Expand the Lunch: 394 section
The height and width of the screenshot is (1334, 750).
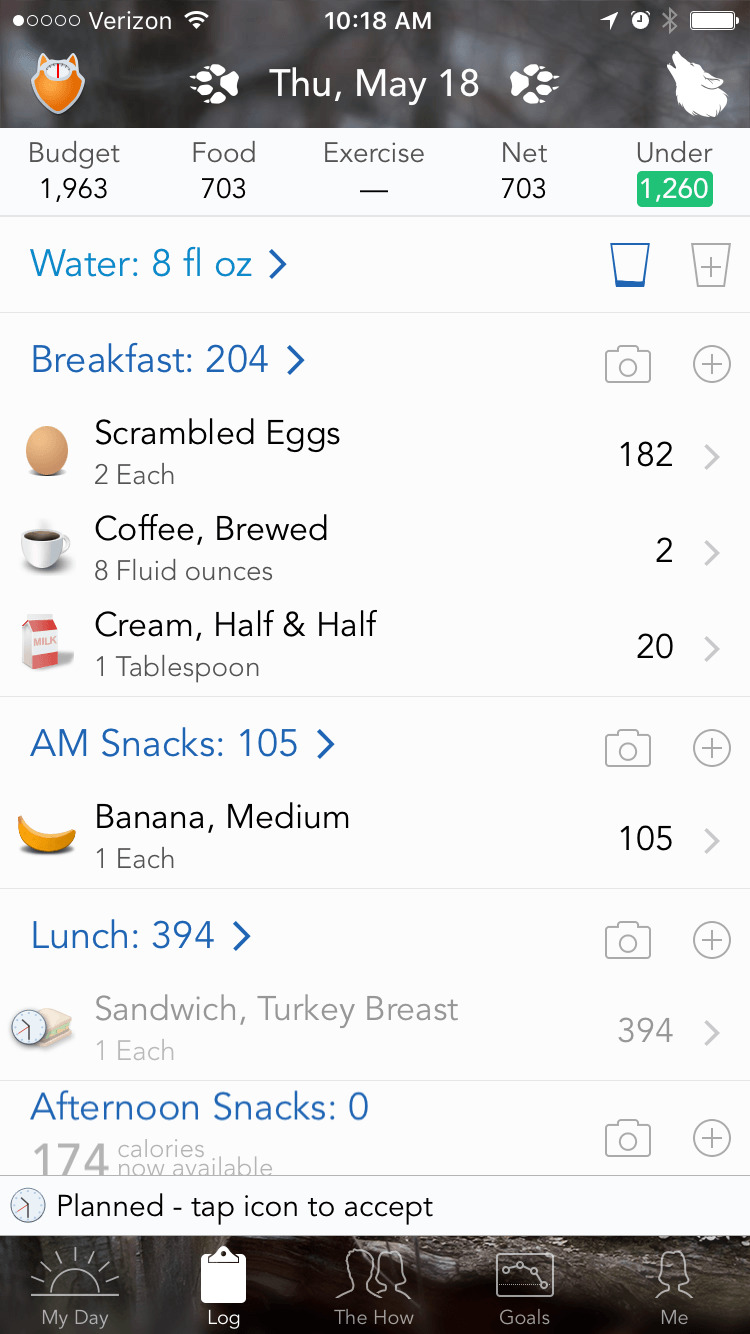(141, 936)
